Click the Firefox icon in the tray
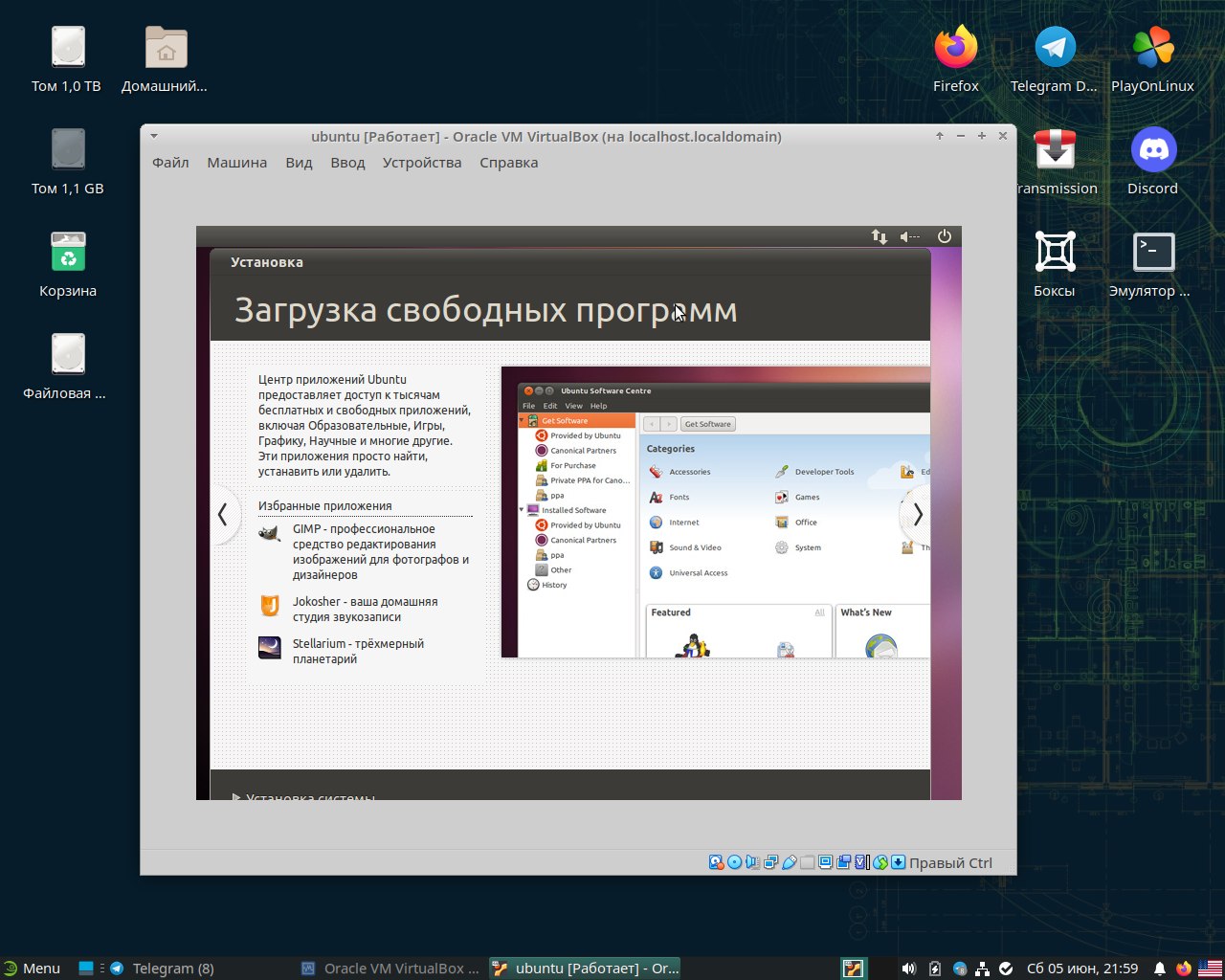The height and width of the screenshot is (980, 1225). click(1184, 969)
